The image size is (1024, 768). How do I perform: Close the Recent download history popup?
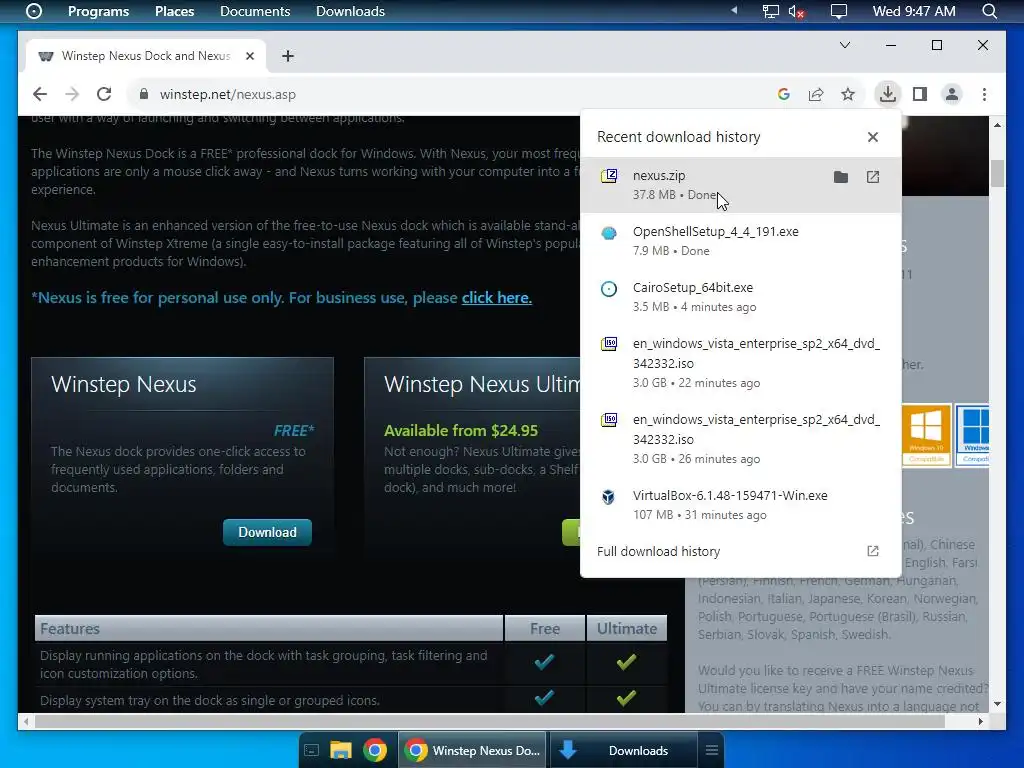click(x=872, y=137)
